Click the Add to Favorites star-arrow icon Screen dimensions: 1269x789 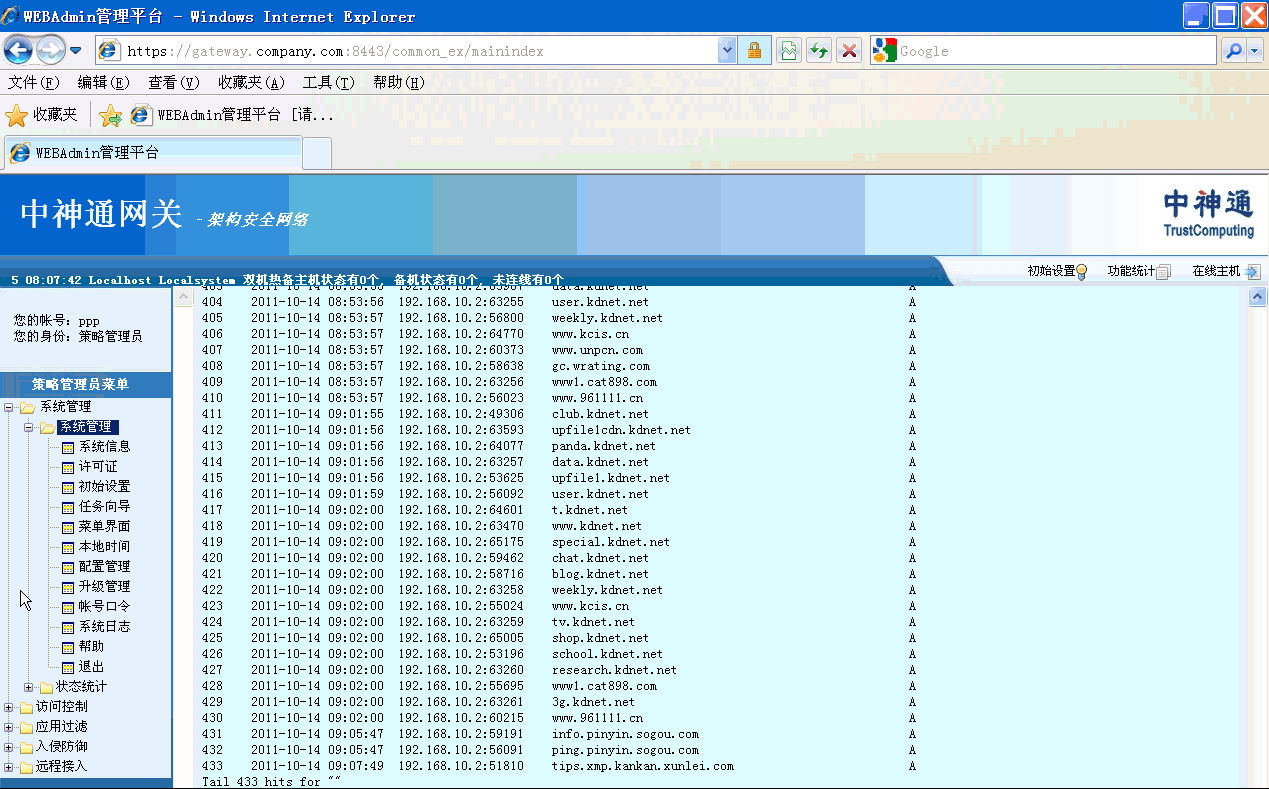(x=110, y=115)
